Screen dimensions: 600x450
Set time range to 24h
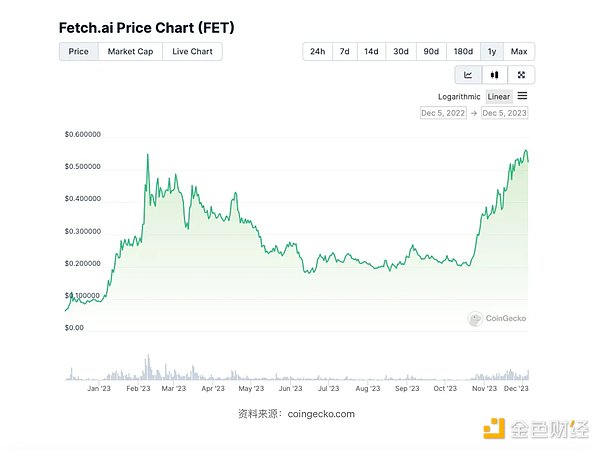click(317, 51)
